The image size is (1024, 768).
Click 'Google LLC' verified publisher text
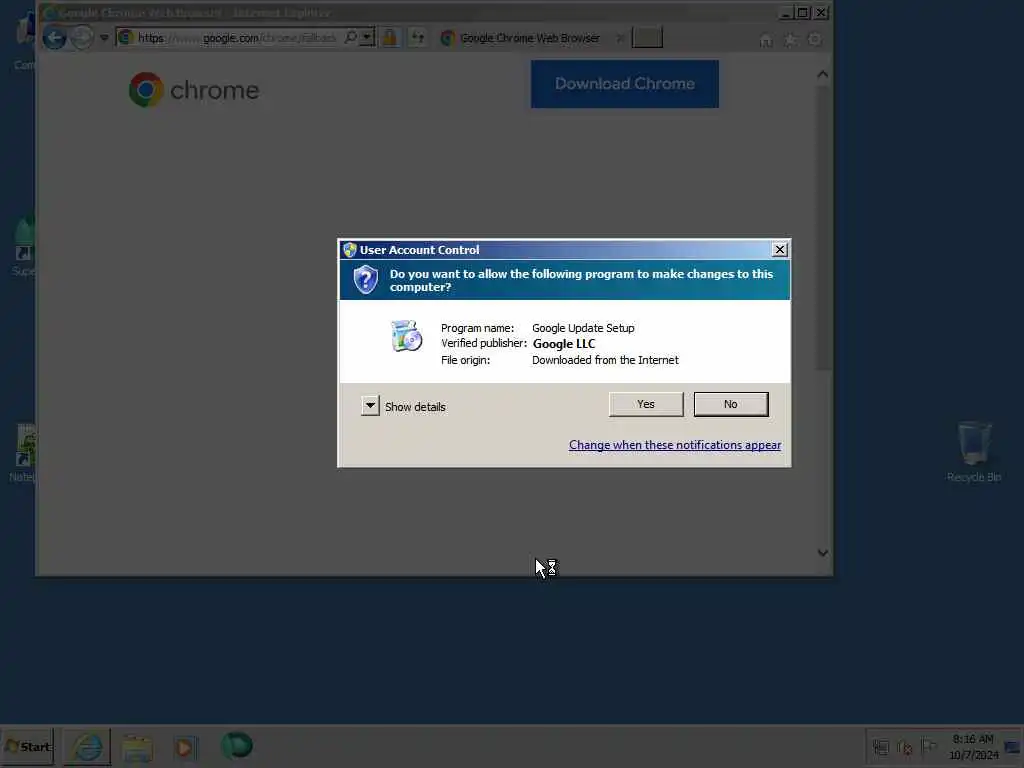(x=564, y=344)
